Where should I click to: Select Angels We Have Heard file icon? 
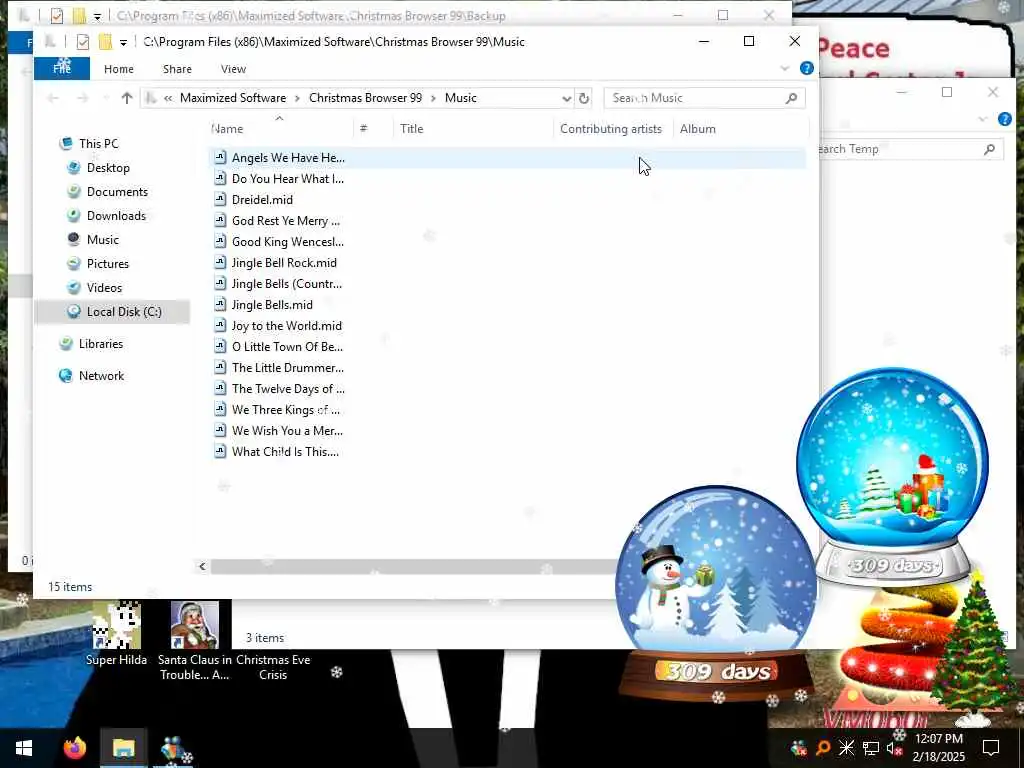point(220,157)
